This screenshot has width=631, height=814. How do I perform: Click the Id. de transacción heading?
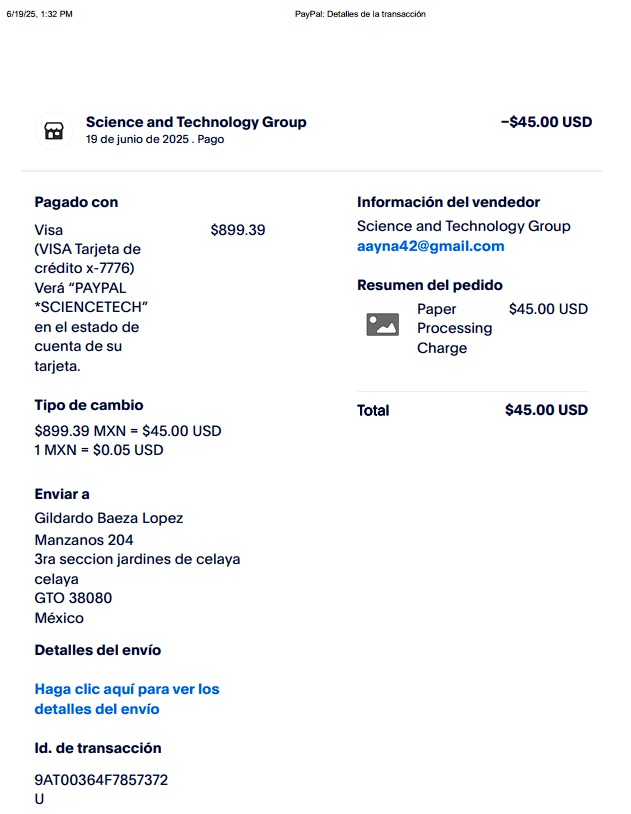pyautogui.click(x=98, y=748)
